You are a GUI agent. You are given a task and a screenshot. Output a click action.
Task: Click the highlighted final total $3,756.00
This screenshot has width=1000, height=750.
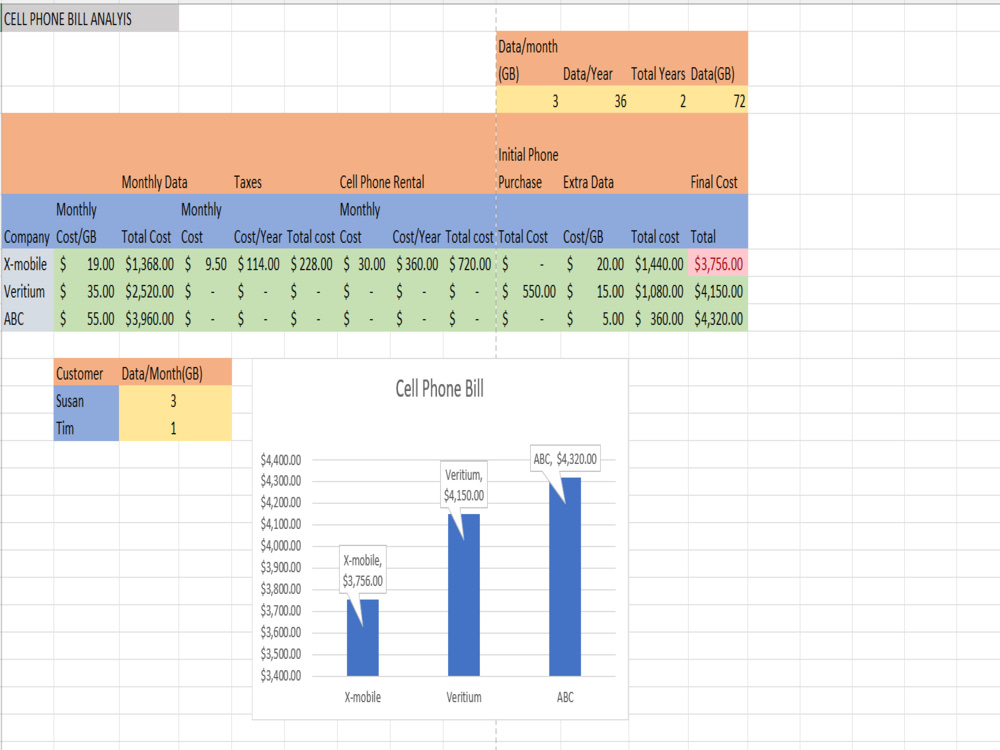tap(718, 263)
